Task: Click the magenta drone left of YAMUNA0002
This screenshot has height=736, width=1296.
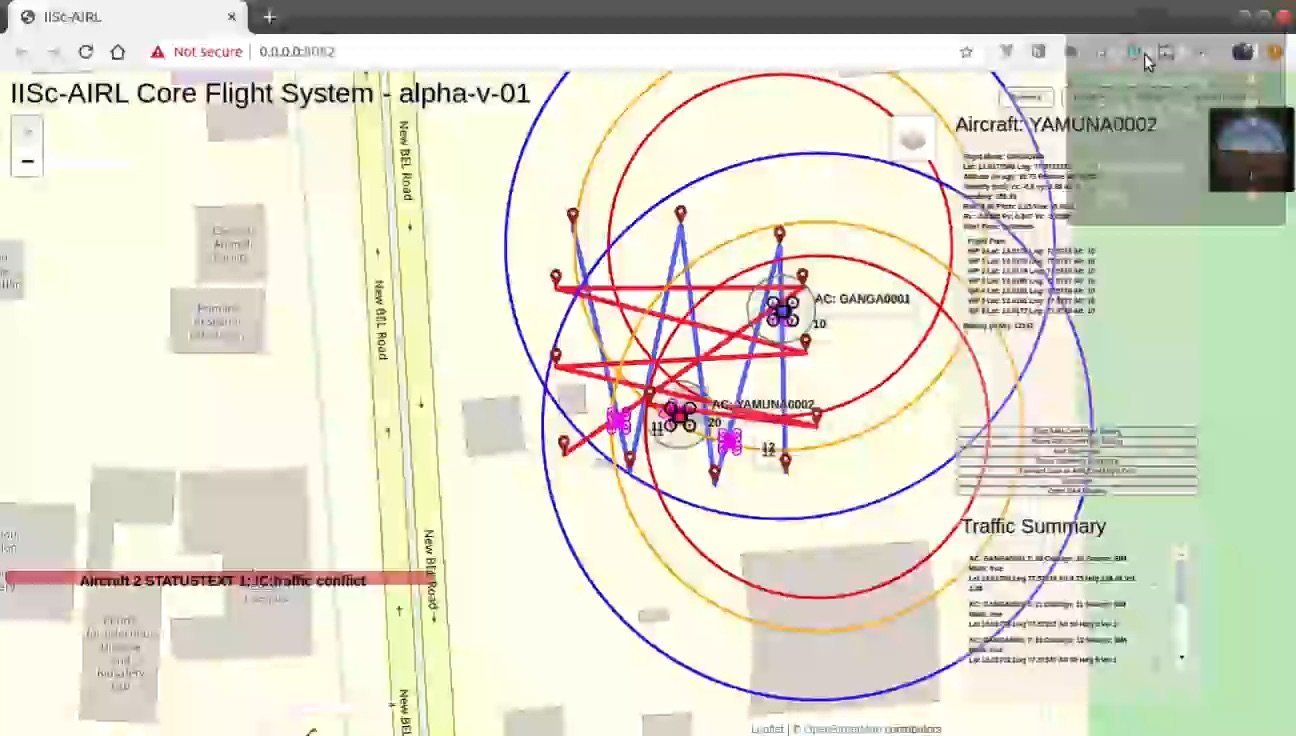Action: (618, 419)
